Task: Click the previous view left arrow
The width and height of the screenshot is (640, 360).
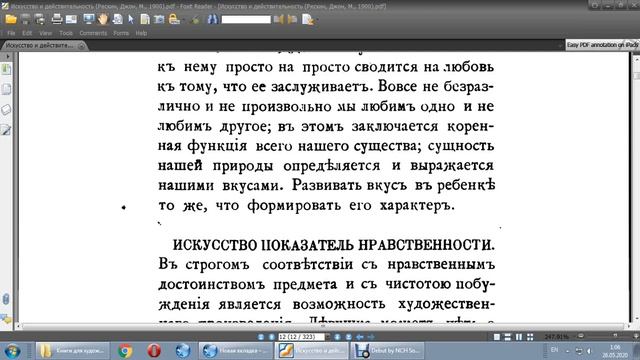Action: coord(360,337)
